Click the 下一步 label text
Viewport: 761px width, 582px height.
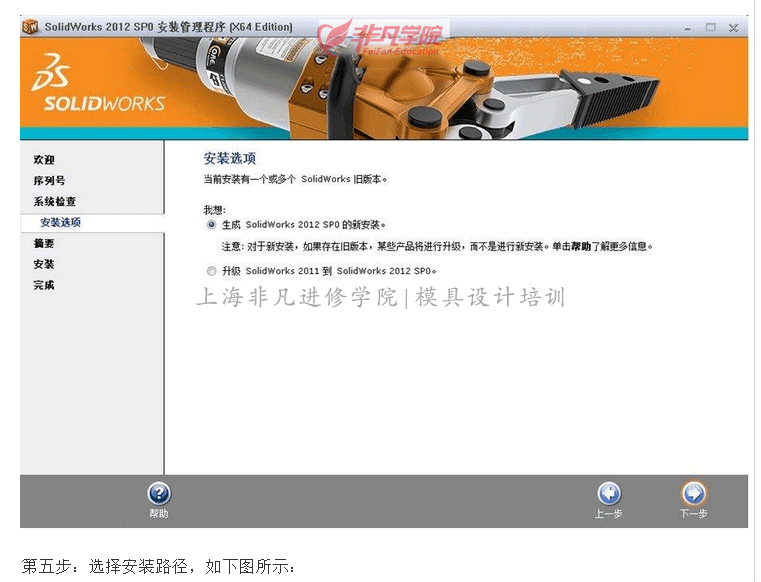(694, 514)
